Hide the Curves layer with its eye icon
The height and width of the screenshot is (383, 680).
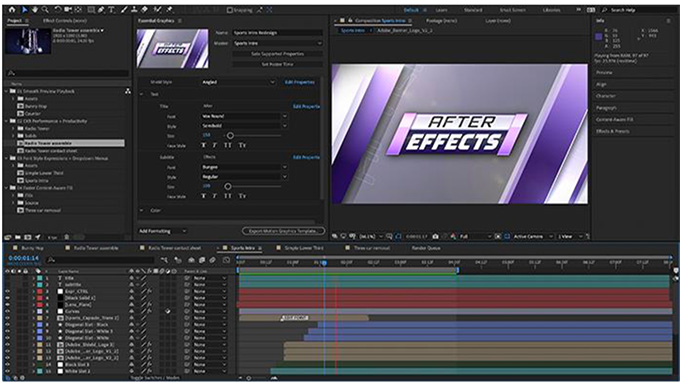coord(7,311)
